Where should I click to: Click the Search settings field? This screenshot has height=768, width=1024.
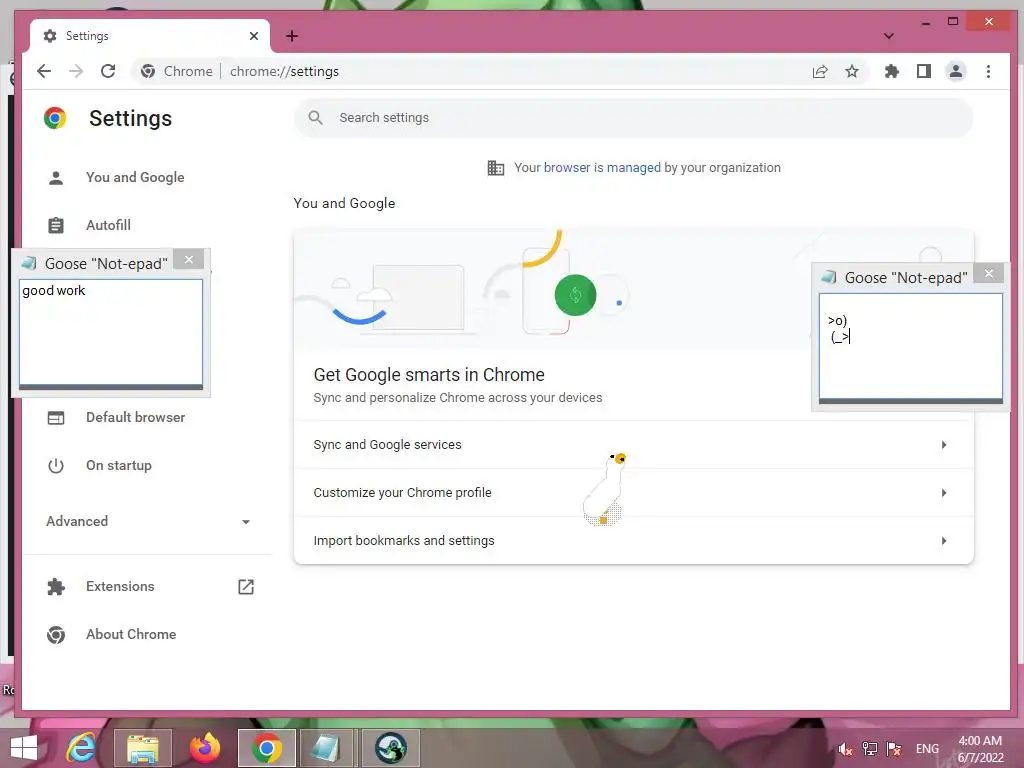[x=633, y=118]
